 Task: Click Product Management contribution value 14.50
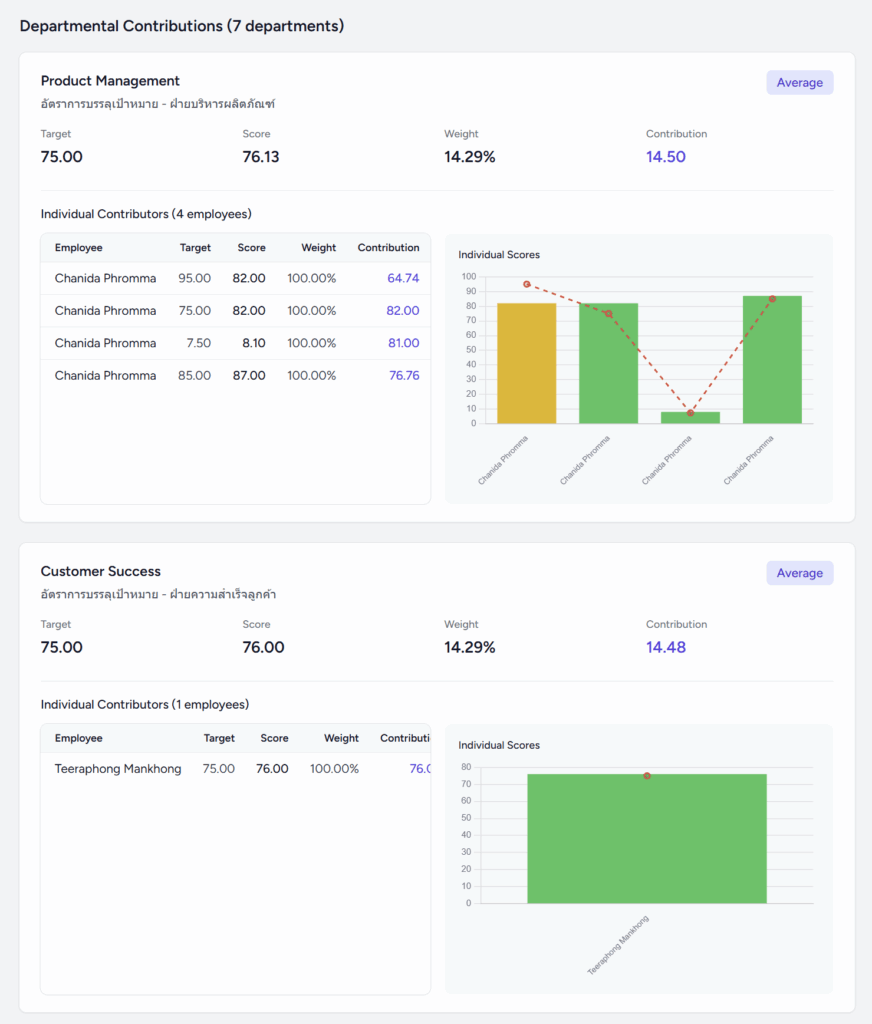pyautogui.click(x=666, y=157)
